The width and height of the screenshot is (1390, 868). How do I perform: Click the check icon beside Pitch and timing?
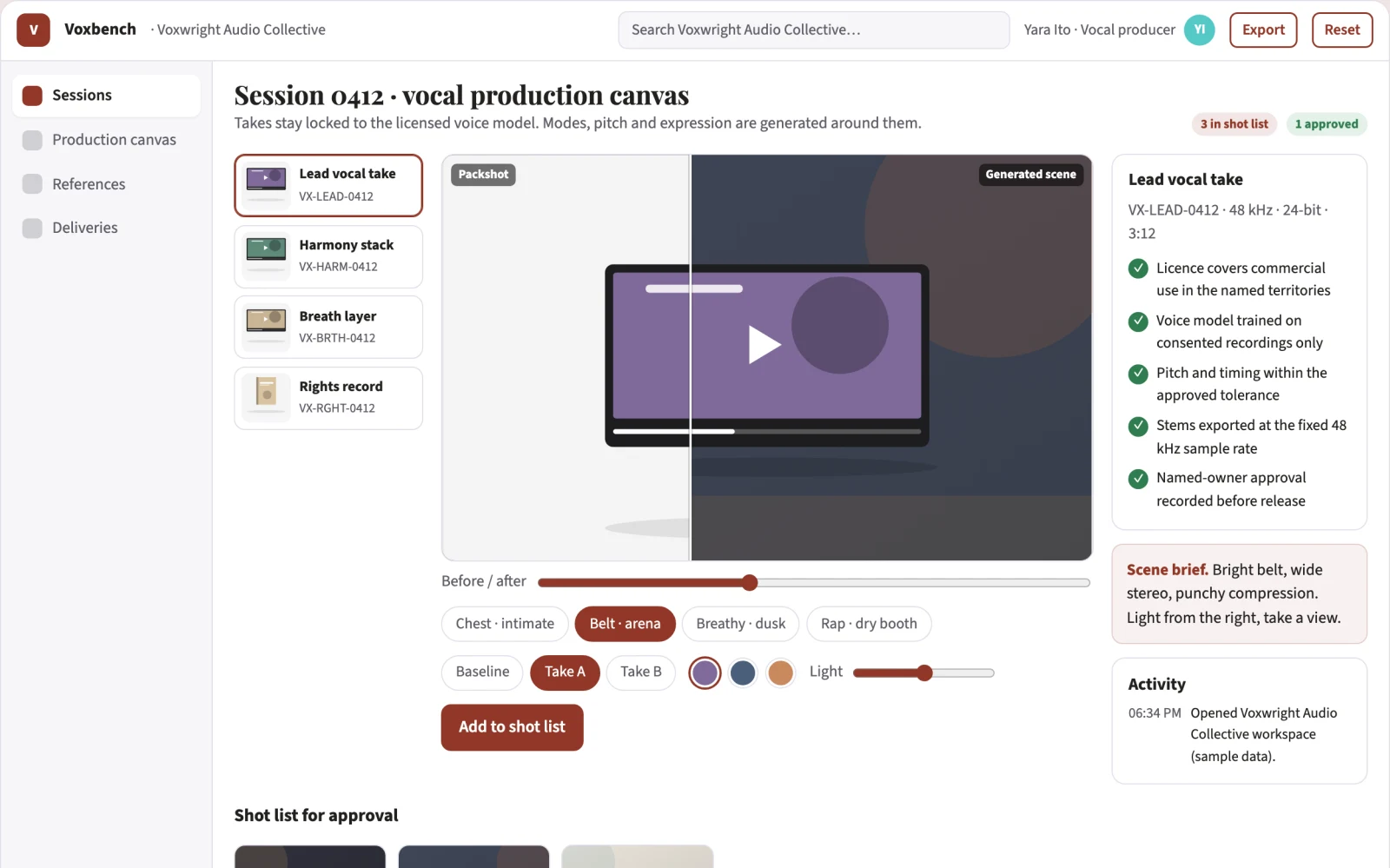[1138, 374]
